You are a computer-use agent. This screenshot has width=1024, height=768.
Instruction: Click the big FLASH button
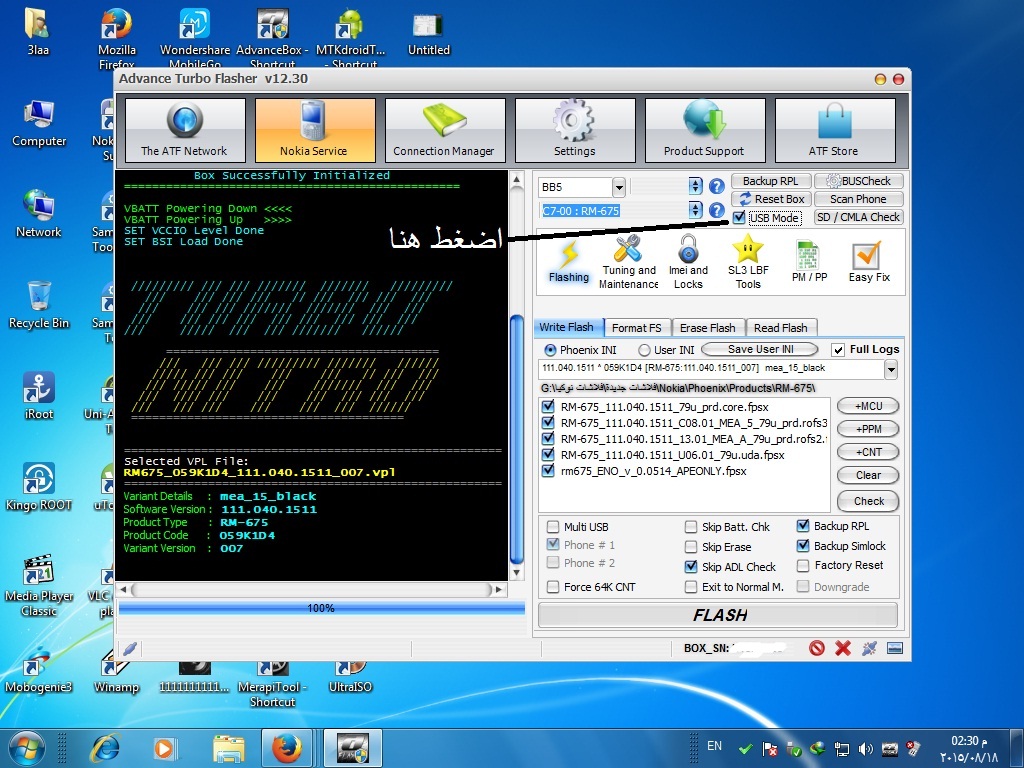point(718,615)
